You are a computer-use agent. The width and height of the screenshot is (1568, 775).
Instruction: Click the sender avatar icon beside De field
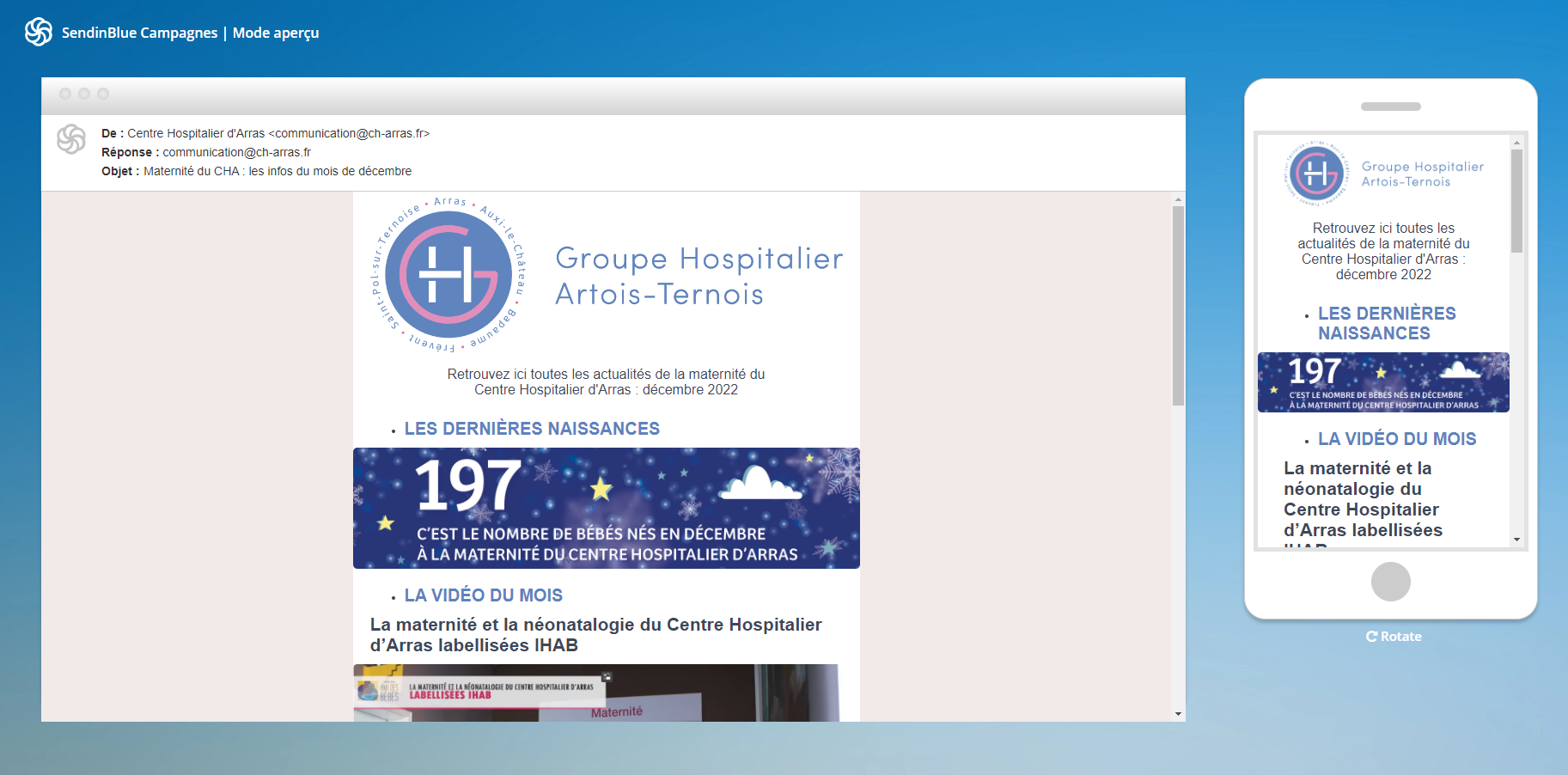point(71,139)
